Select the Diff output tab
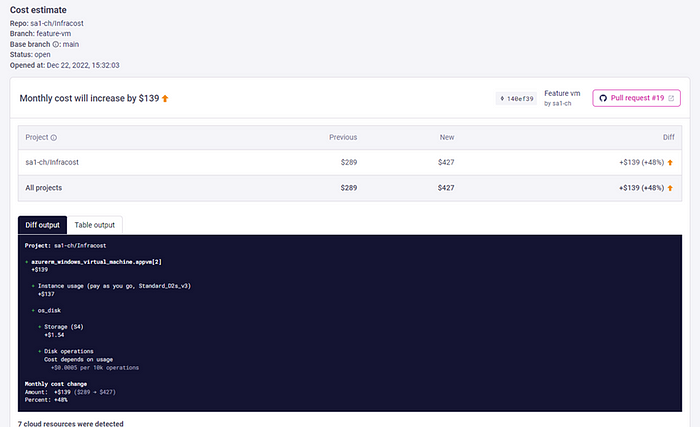This screenshot has width=700, height=427. [x=42, y=225]
